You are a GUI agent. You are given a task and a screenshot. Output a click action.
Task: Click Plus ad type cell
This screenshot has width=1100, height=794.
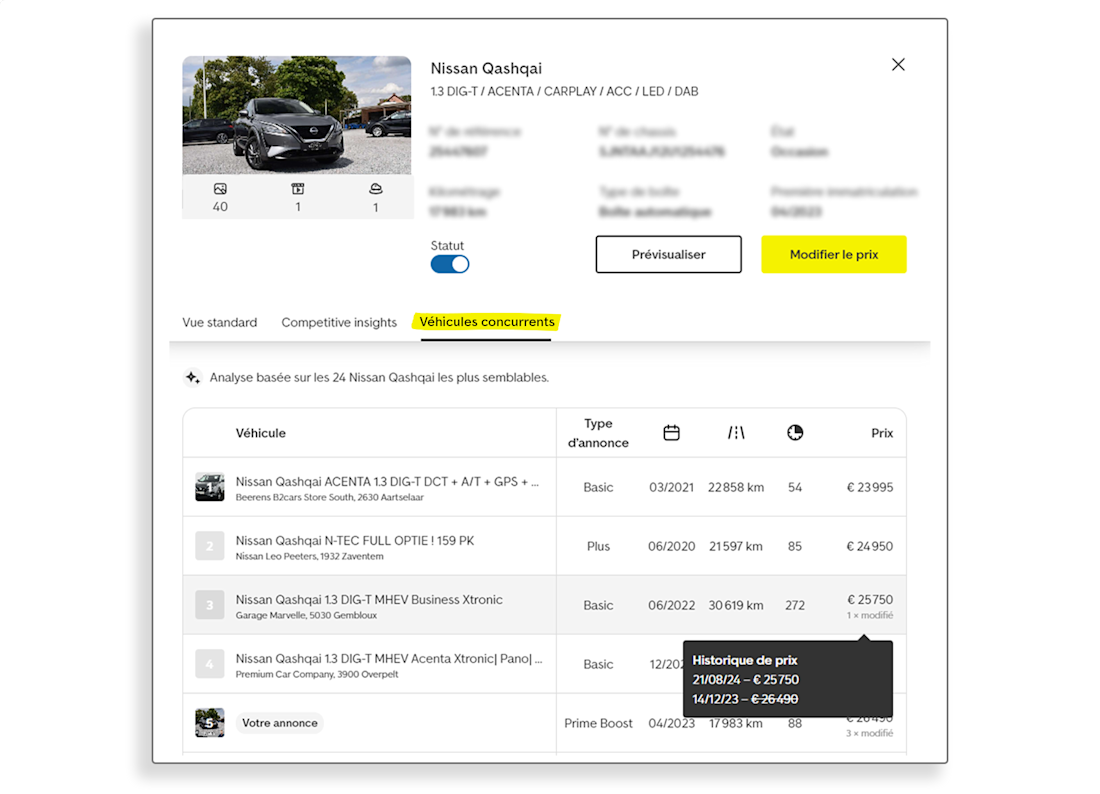[x=598, y=546]
